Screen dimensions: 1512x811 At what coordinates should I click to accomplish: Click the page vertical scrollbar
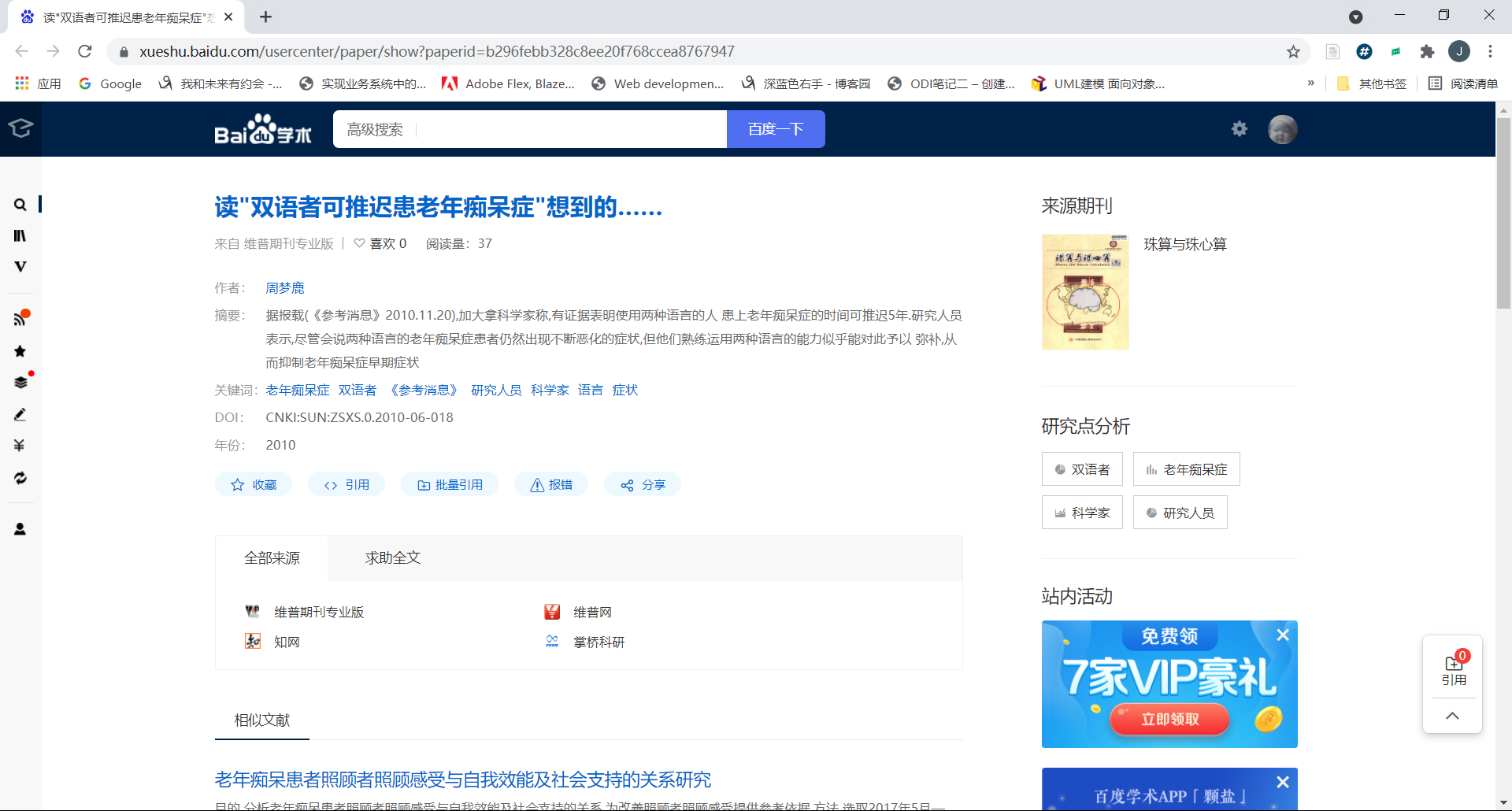(1503, 213)
